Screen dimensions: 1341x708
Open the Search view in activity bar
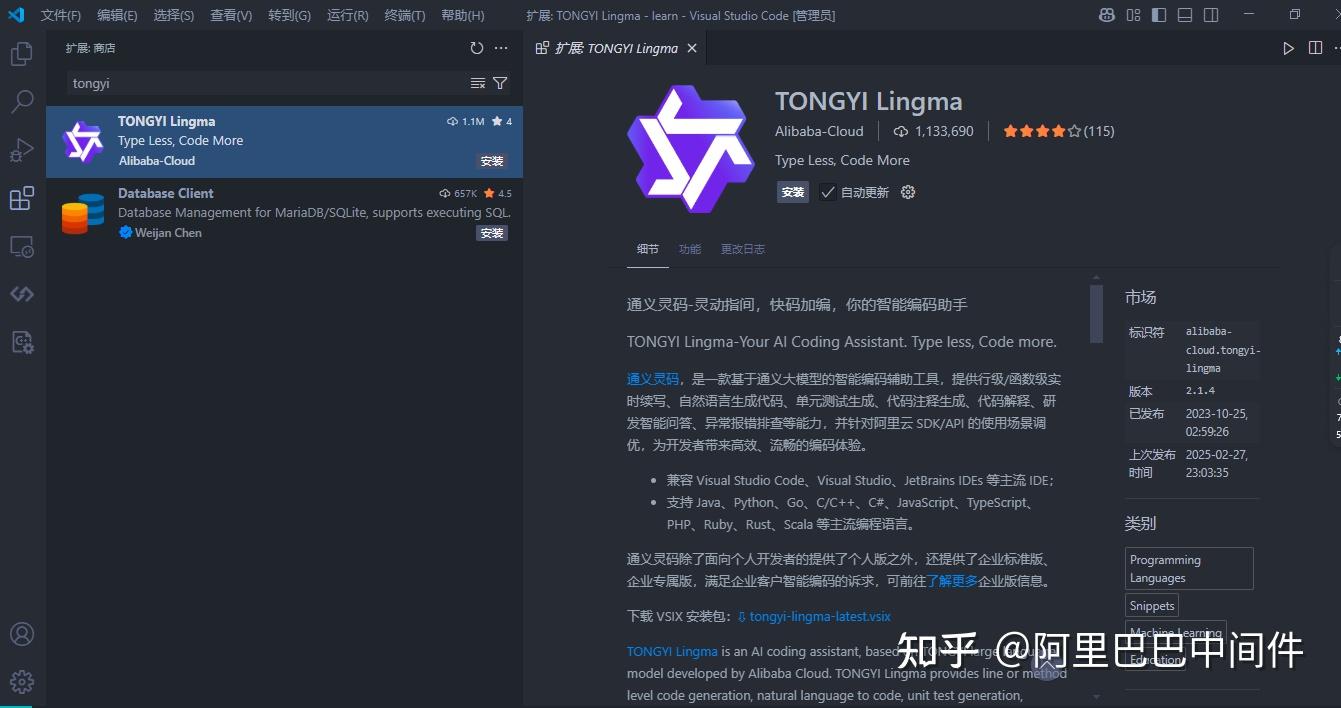coord(22,101)
